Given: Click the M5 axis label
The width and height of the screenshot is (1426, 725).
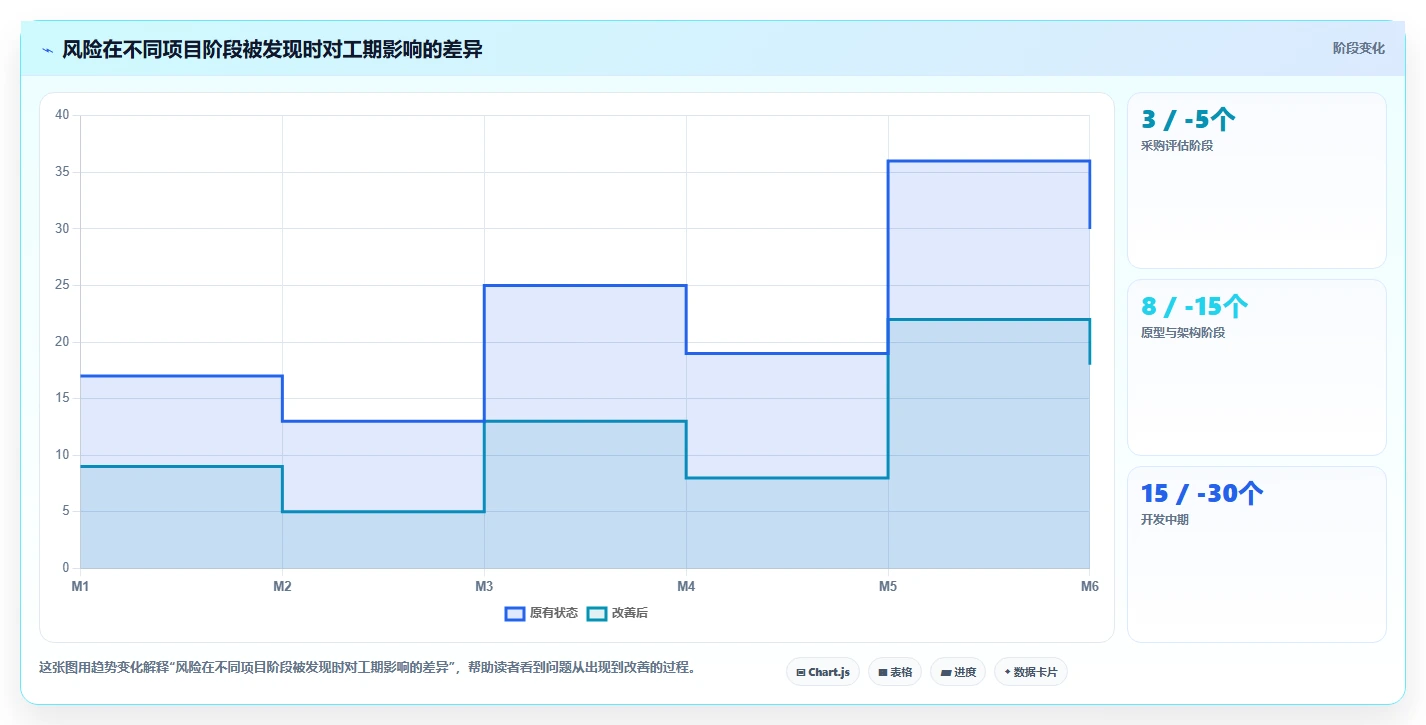Looking at the screenshot, I should [x=888, y=587].
